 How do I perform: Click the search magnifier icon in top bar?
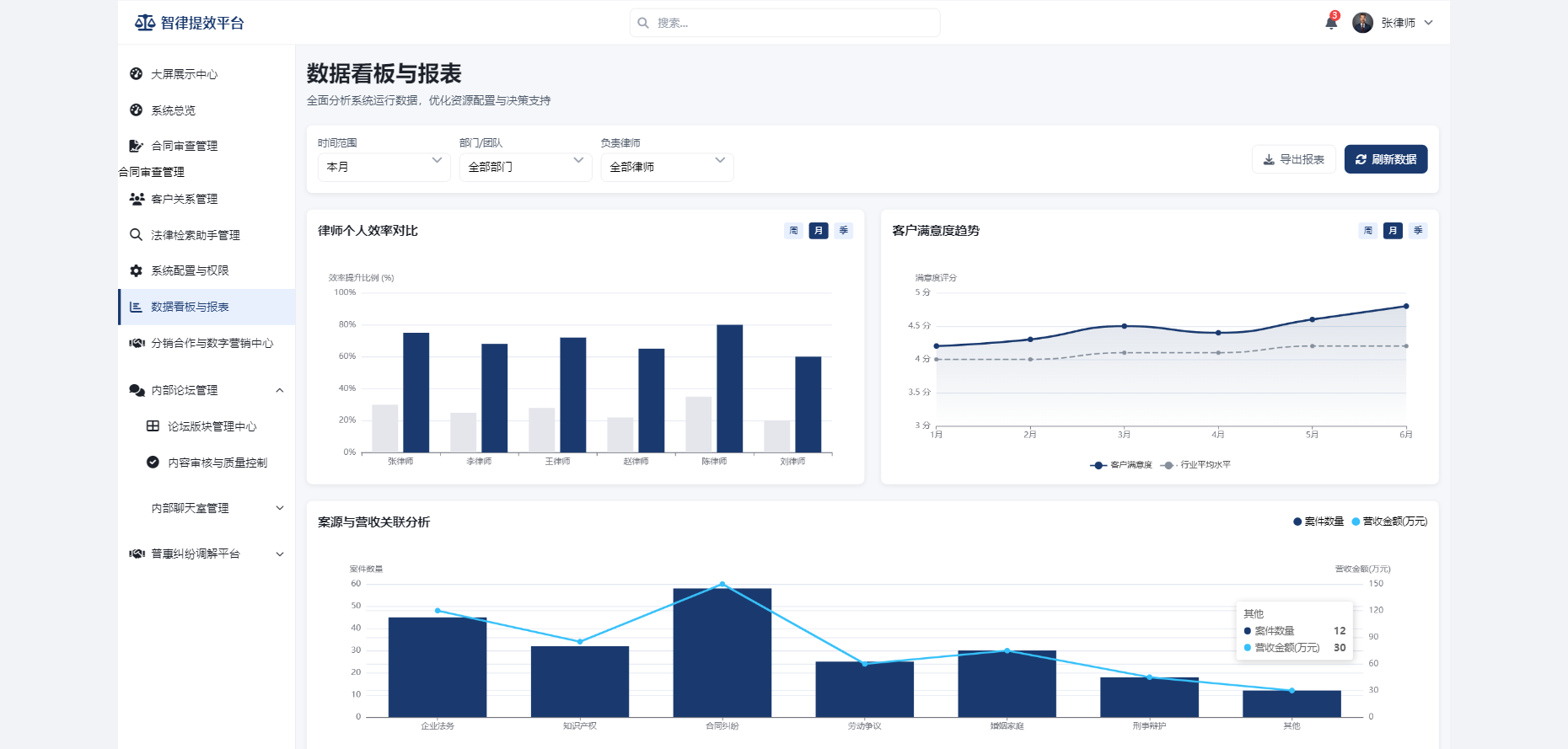coord(643,23)
